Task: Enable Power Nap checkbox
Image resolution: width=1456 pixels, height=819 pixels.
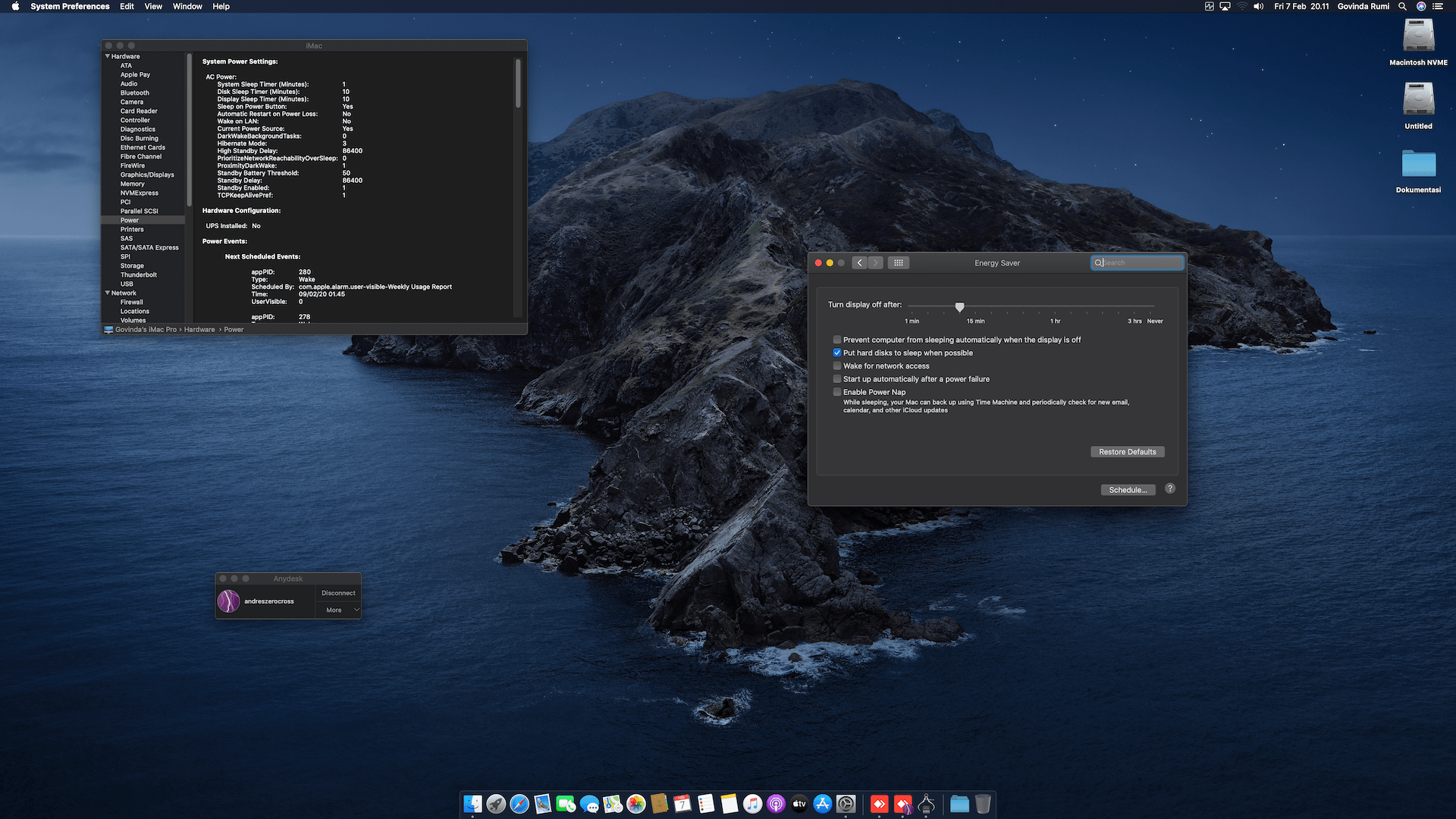Action: point(837,392)
